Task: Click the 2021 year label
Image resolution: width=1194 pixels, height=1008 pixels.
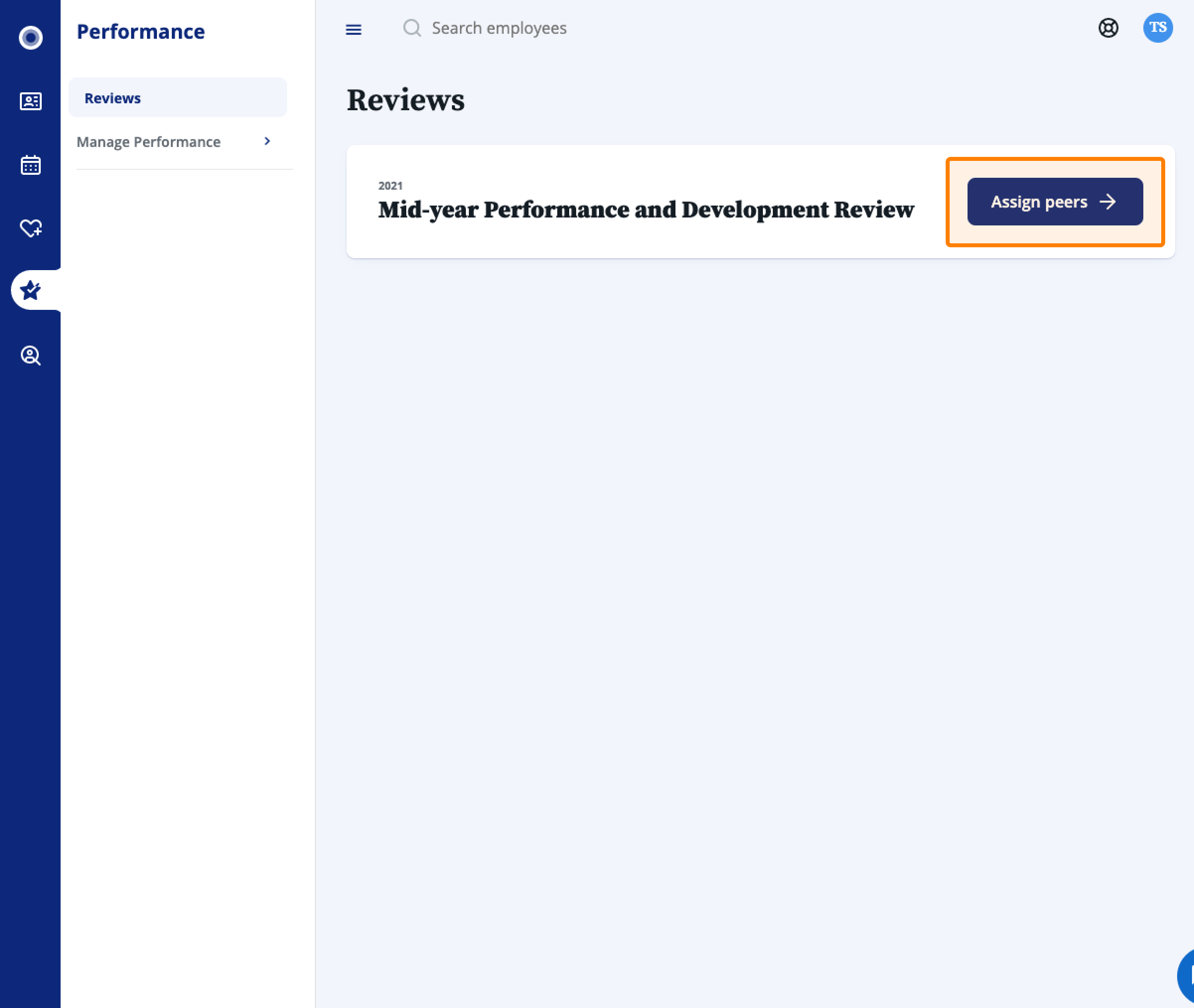Action: [390, 186]
